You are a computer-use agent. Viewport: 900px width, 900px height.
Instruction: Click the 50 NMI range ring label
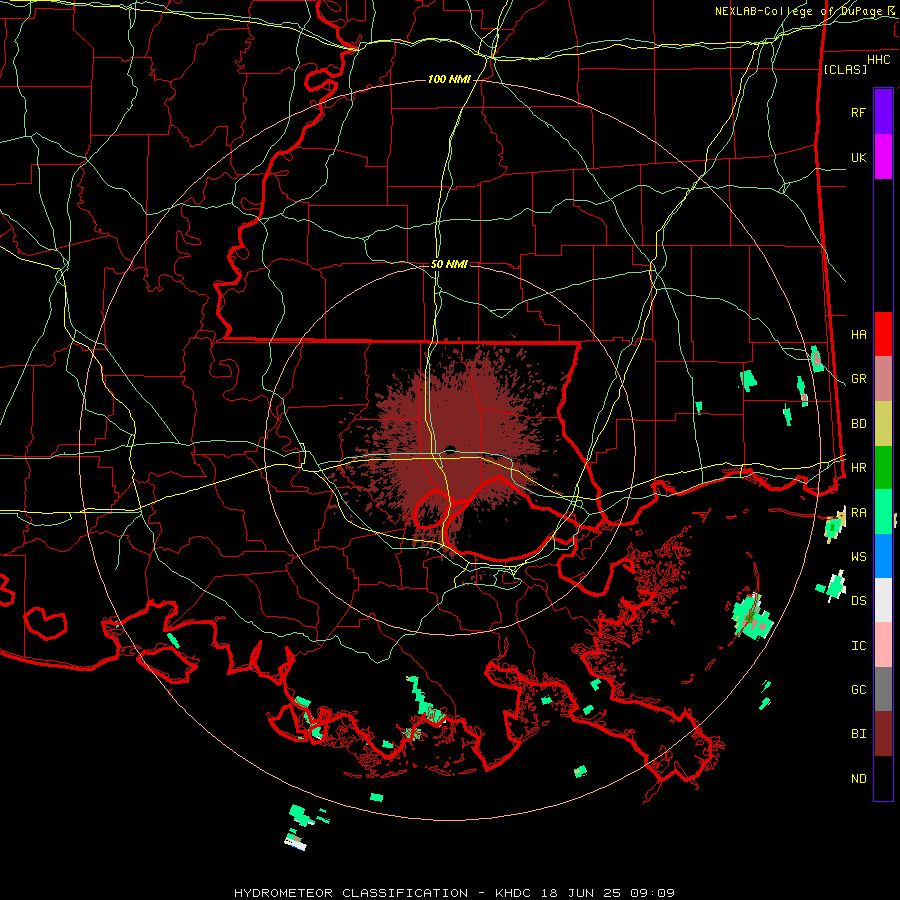[x=449, y=264]
